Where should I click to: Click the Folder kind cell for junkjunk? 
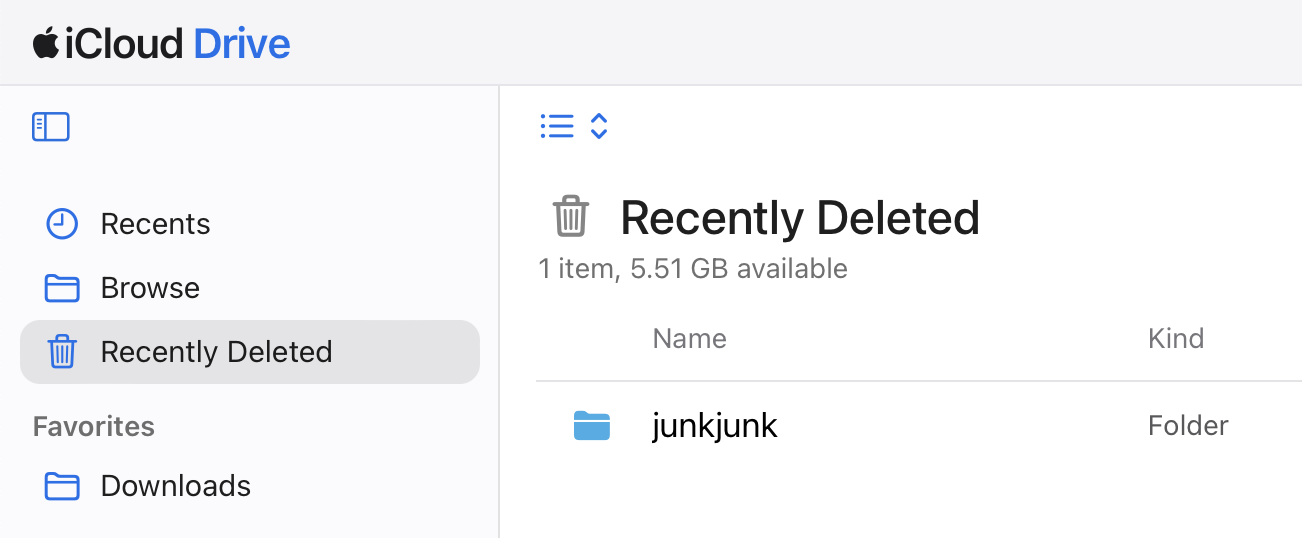(x=1188, y=426)
